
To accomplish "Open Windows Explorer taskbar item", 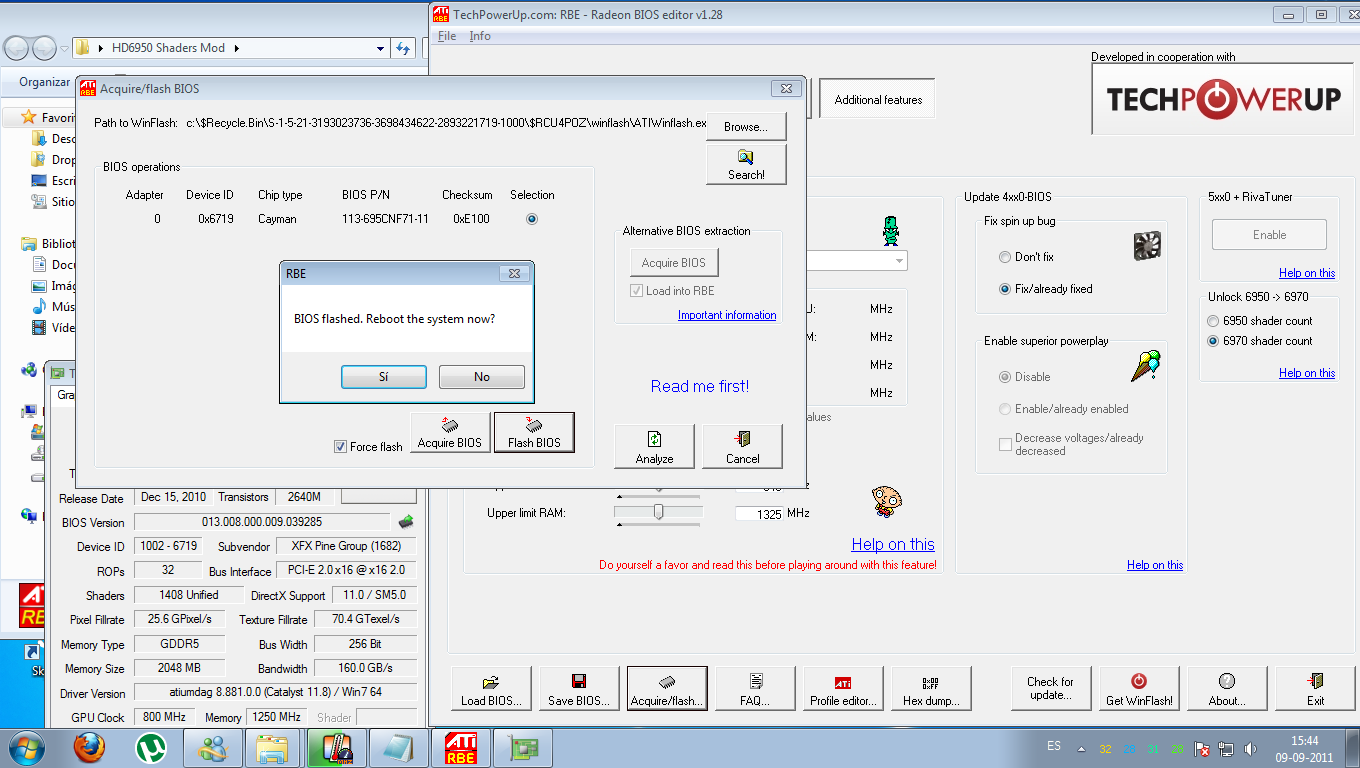I will tap(273, 748).
